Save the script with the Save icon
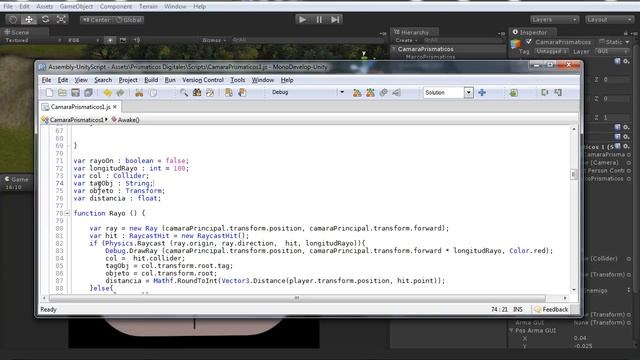640x360 pixels. [75, 93]
